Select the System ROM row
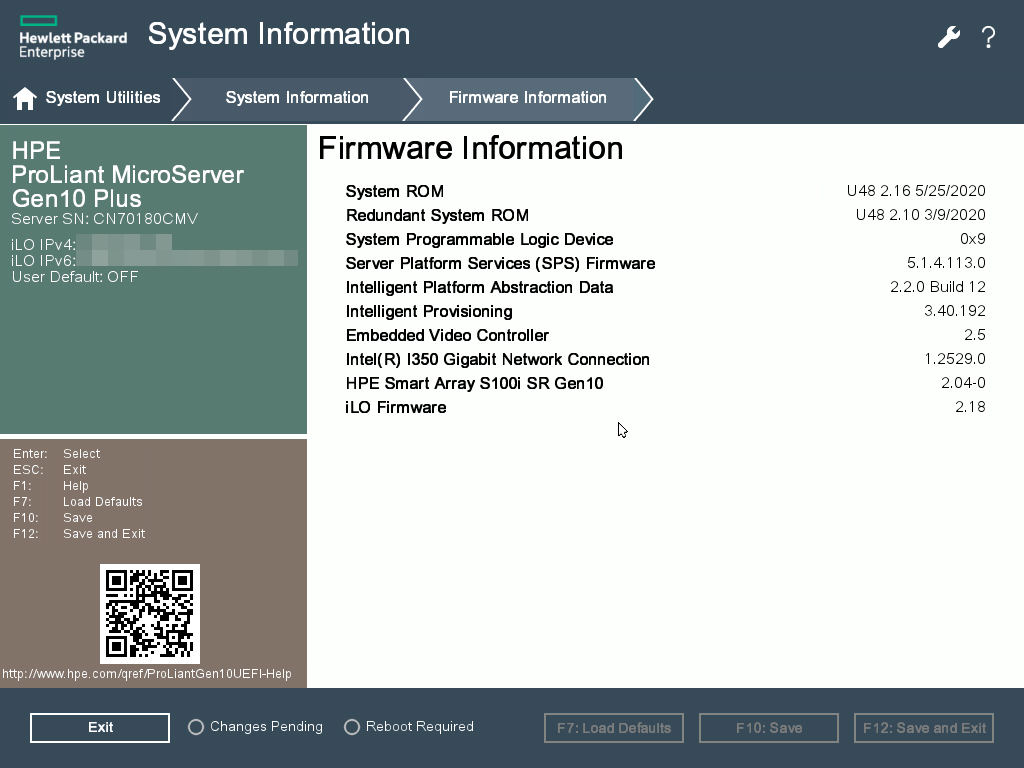 point(665,191)
